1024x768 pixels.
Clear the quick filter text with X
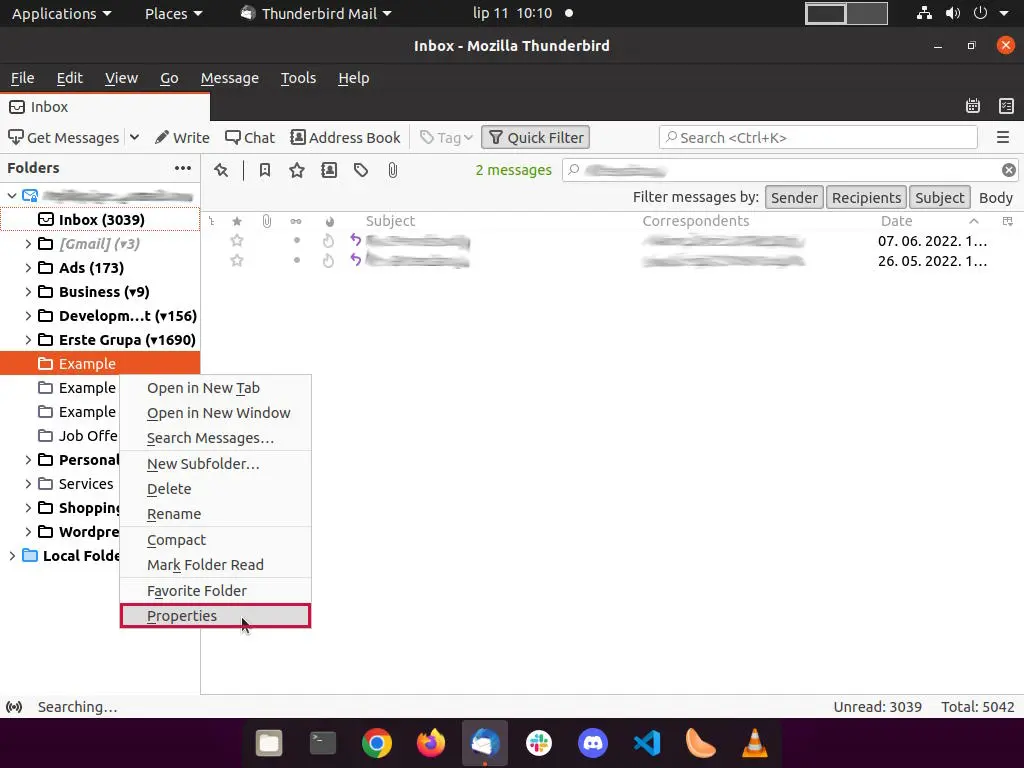(x=1009, y=170)
